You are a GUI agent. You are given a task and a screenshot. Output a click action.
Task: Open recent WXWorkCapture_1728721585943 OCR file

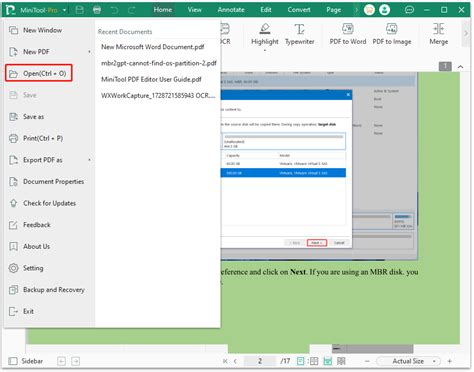[x=158, y=96]
